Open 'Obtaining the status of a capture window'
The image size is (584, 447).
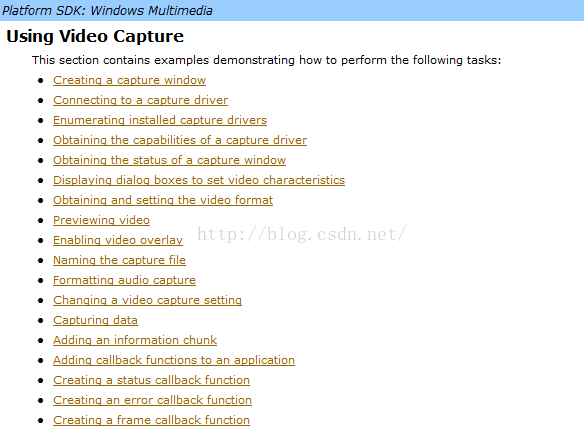point(169,160)
